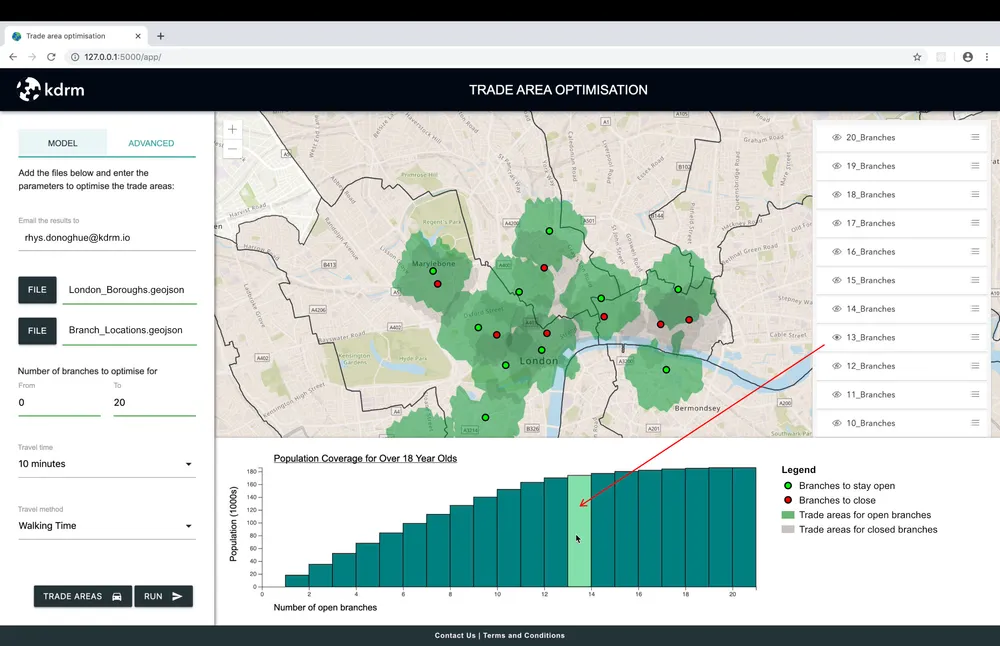1000x646 pixels.
Task: Bookmark this page with the star icon
Action: coord(917,57)
